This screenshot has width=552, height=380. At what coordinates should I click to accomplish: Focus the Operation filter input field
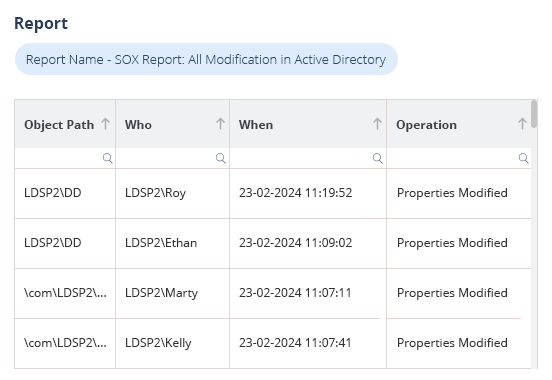[x=459, y=158]
